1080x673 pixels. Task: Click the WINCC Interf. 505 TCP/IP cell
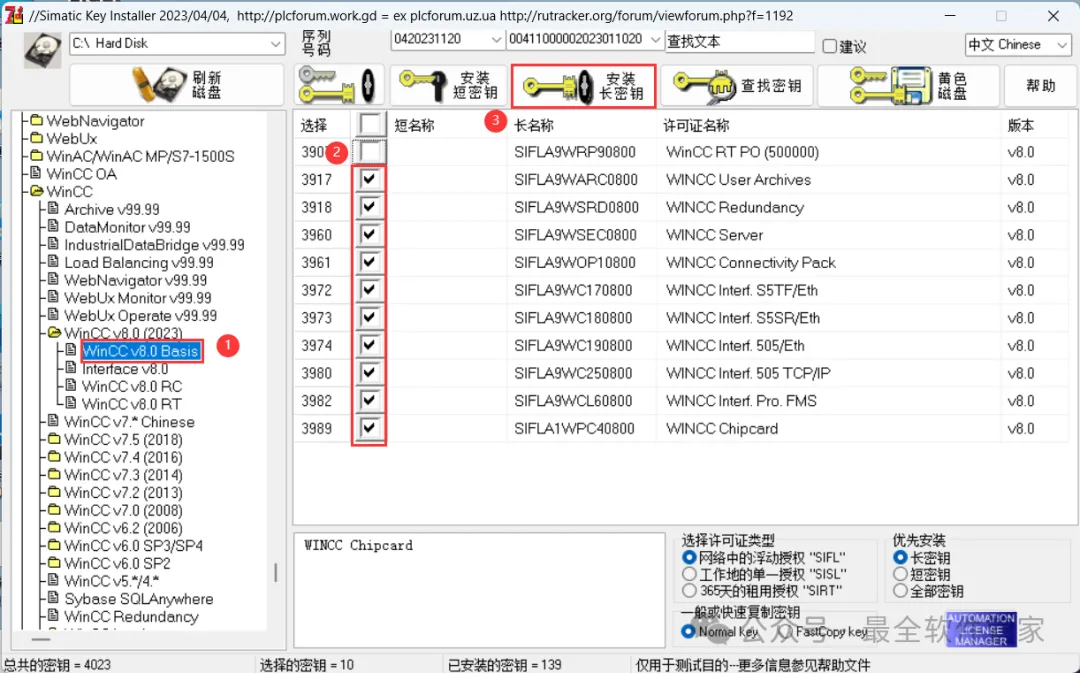coord(748,373)
